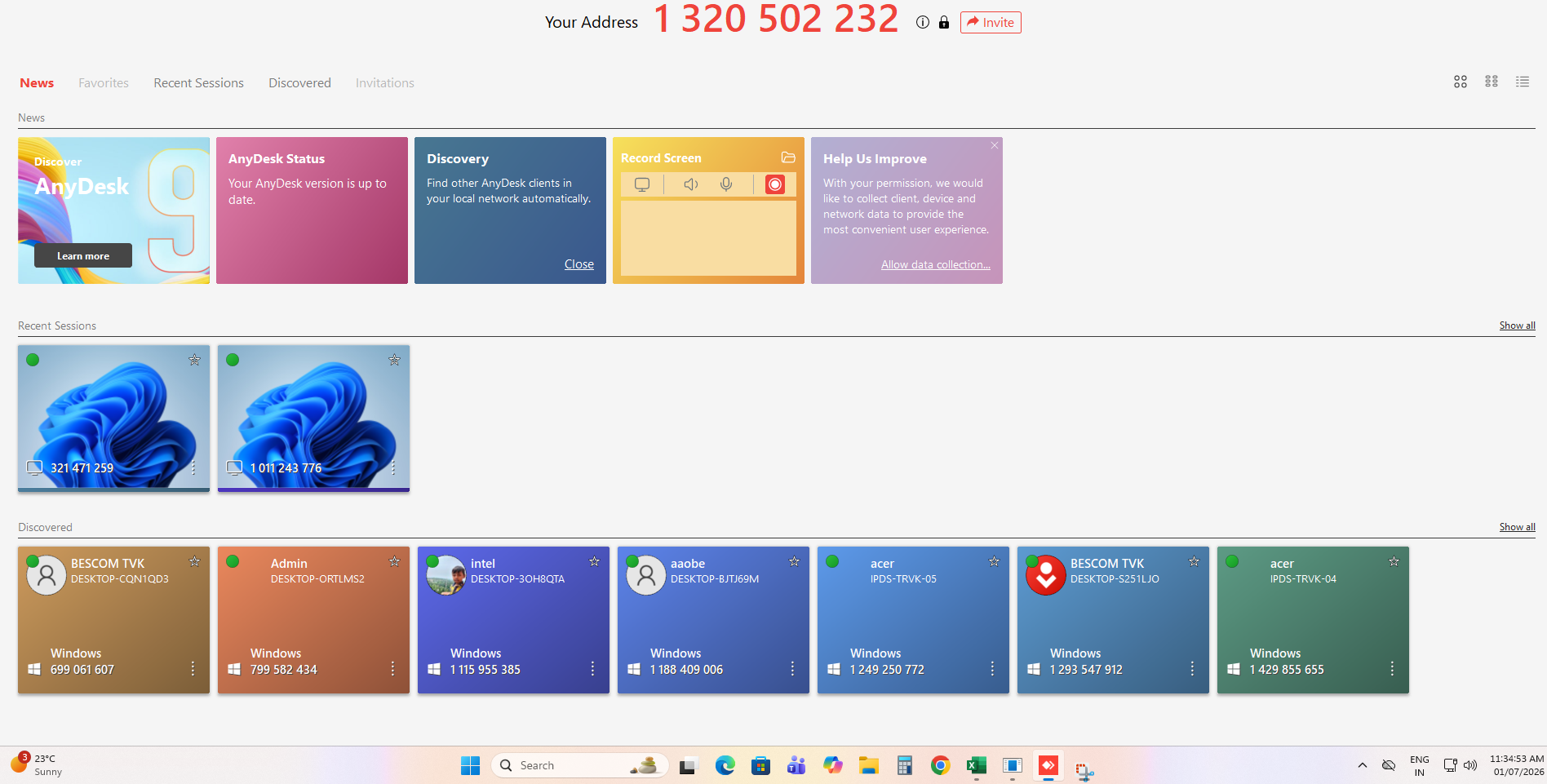The image size is (1547, 784).
Task: Click the info icon beside your address
Action: click(923, 23)
